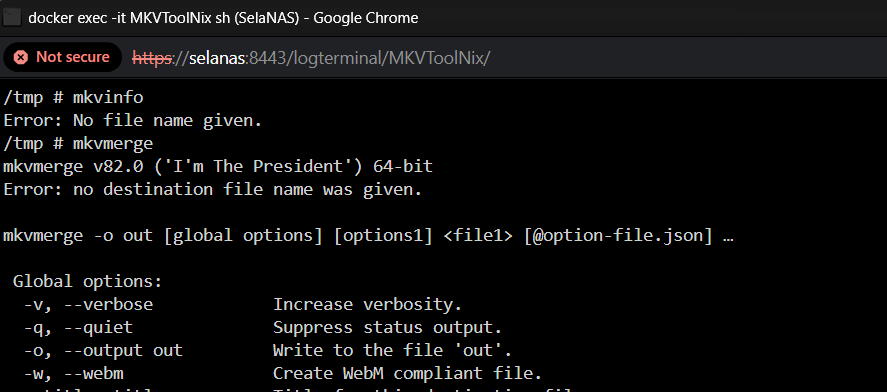Click the struck-through https in the address bar
This screenshot has width=887, height=392.
(x=153, y=58)
